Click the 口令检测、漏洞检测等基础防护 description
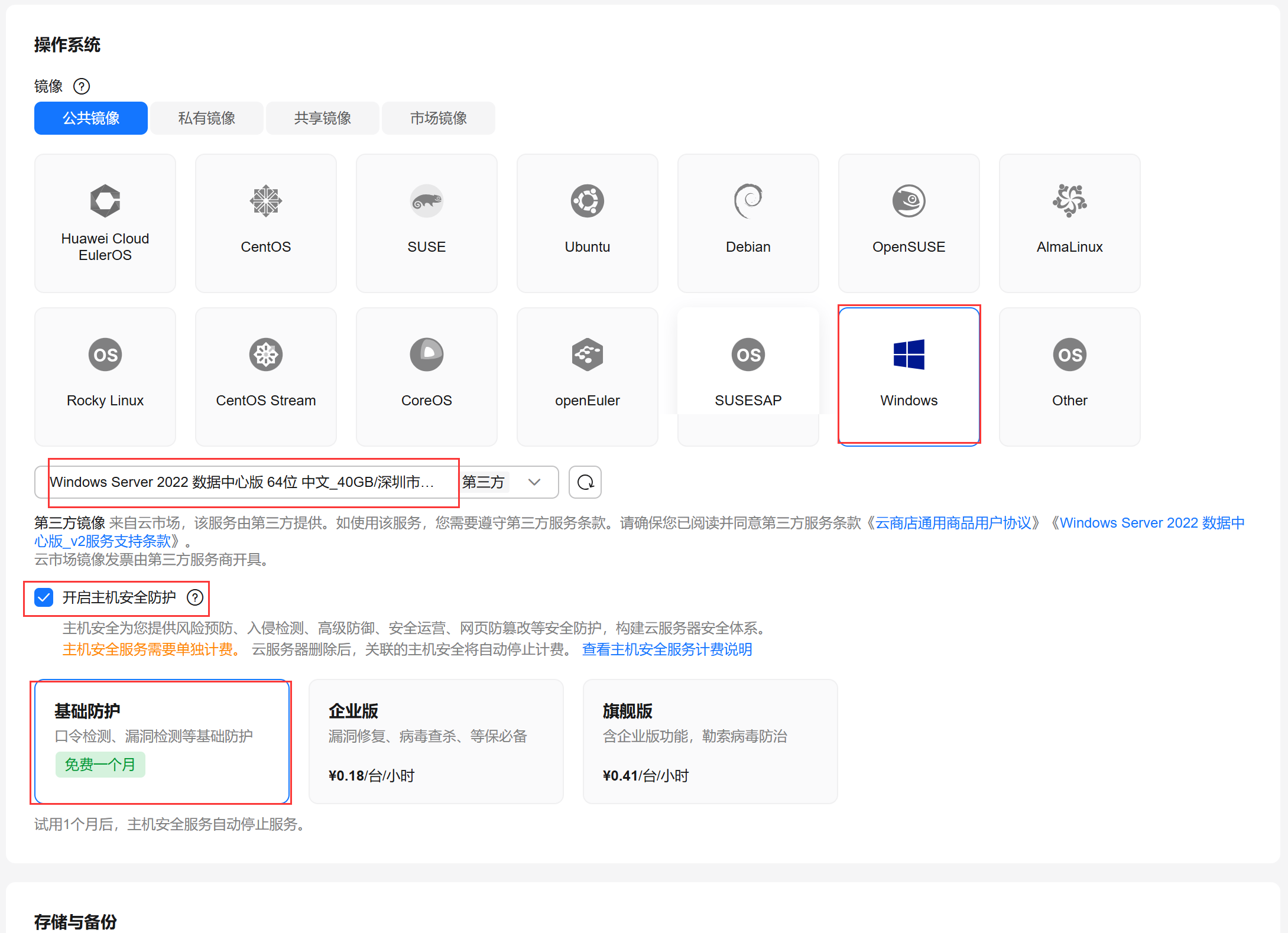This screenshot has width=1288, height=933. (x=154, y=736)
